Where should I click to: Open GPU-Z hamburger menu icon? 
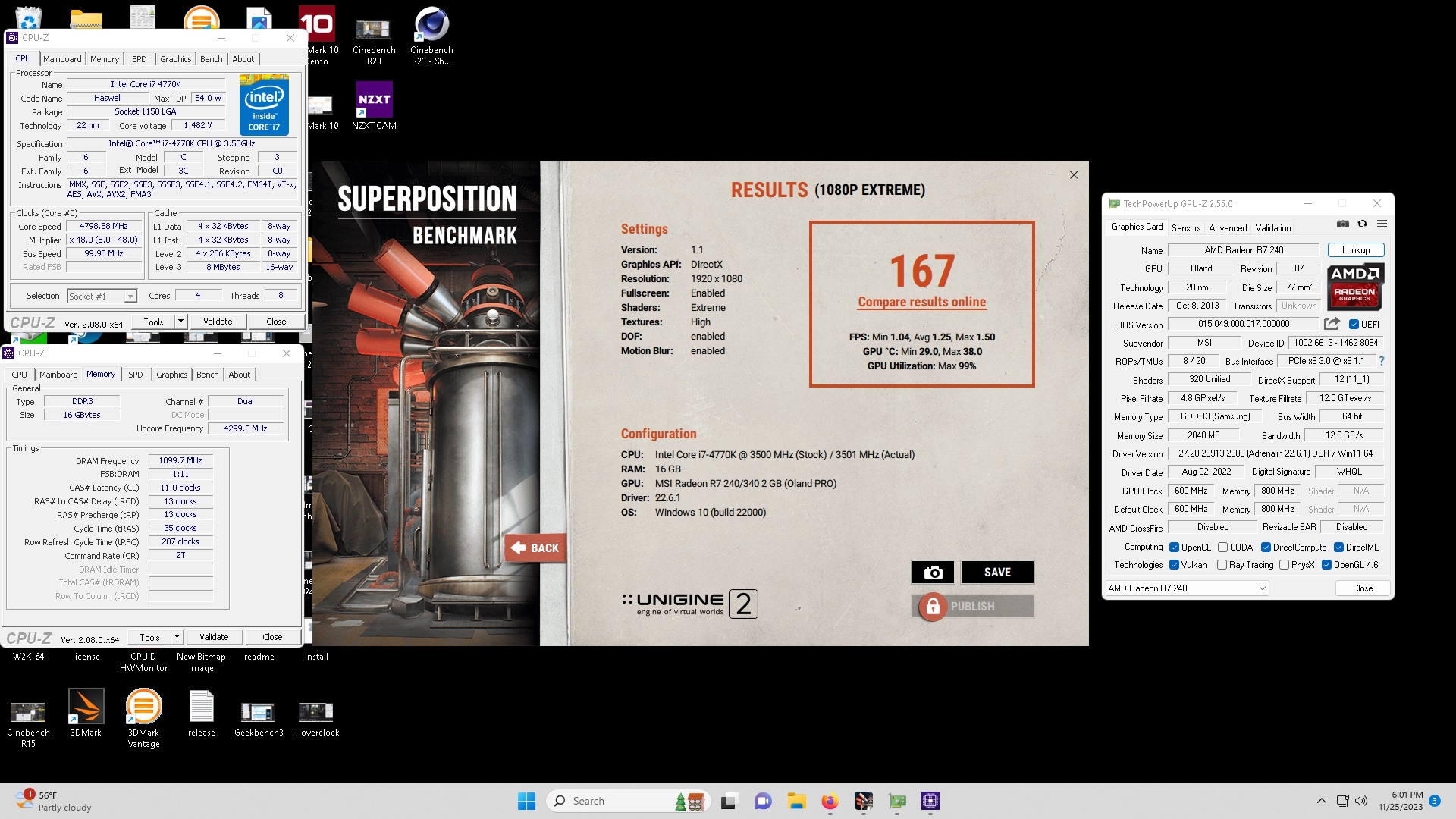pyautogui.click(x=1382, y=224)
